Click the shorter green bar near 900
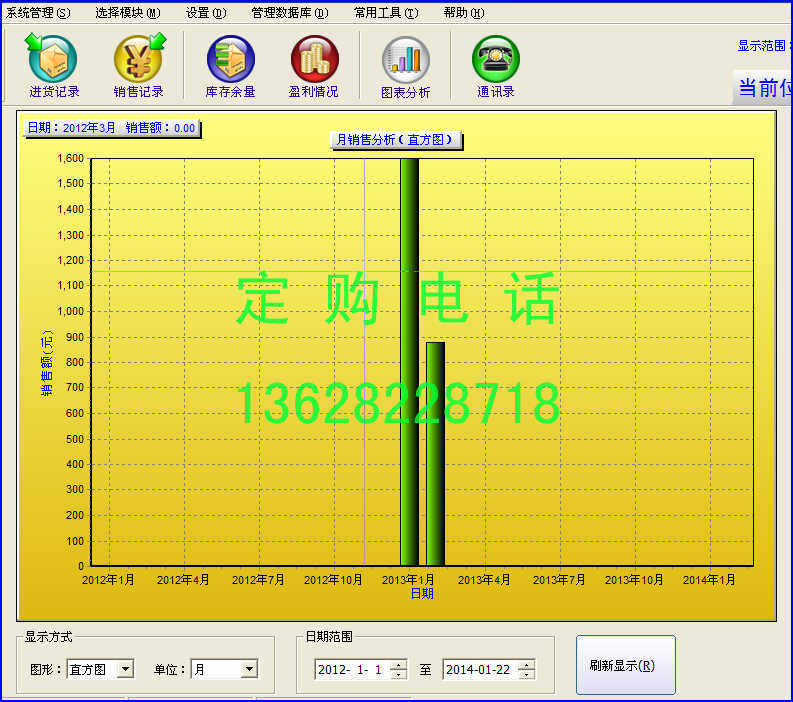Image resolution: width=793 pixels, height=702 pixels. click(435, 454)
